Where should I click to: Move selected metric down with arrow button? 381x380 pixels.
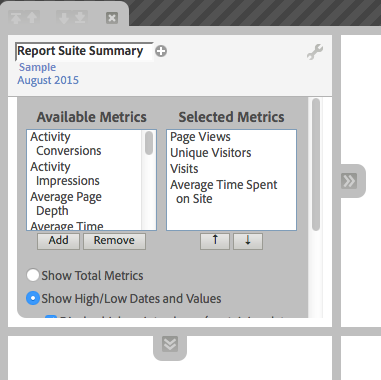(x=248, y=241)
